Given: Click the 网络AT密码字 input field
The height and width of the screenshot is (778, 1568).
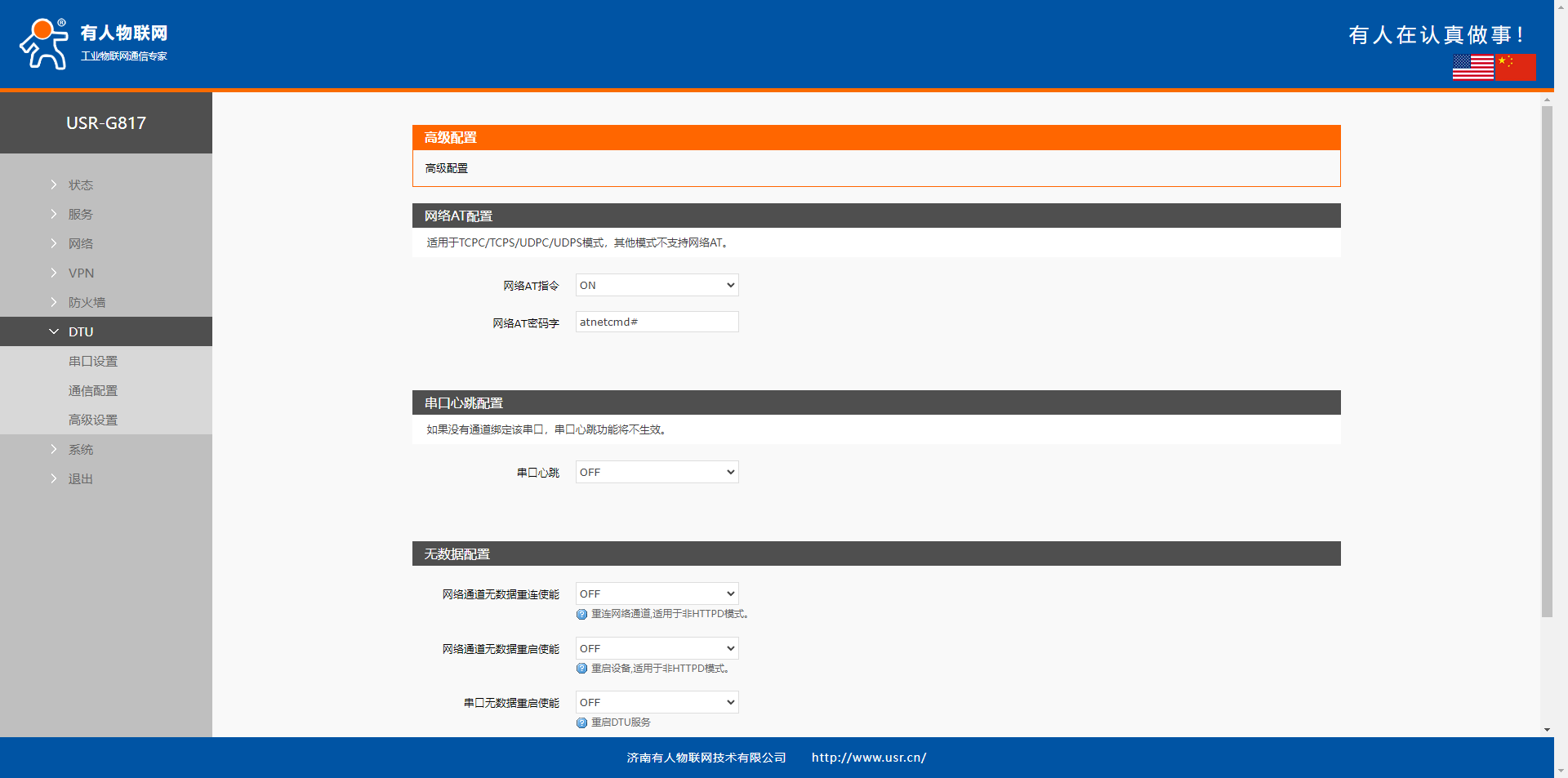Looking at the screenshot, I should click(657, 322).
